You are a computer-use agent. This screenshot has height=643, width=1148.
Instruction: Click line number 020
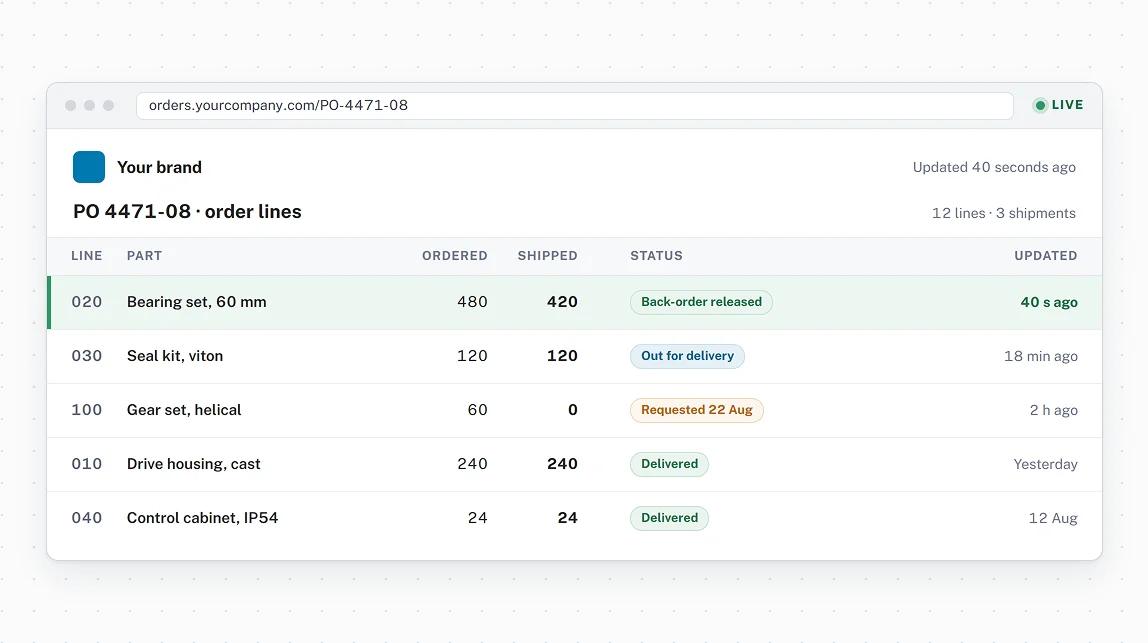pyautogui.click(x=86, y=302)
